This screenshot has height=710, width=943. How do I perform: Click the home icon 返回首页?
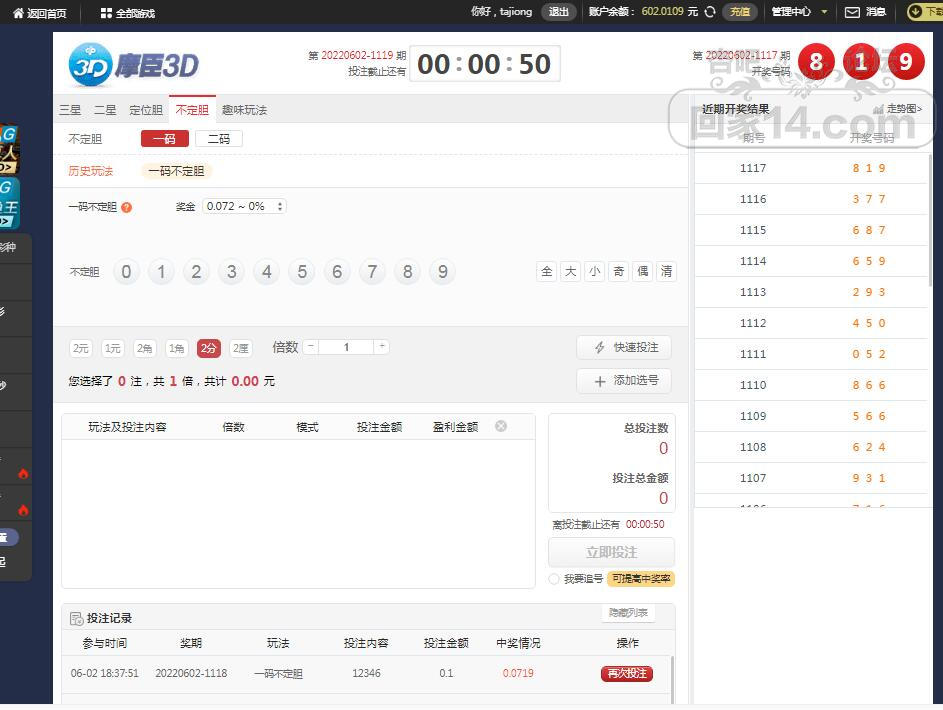tap(18, 13)
